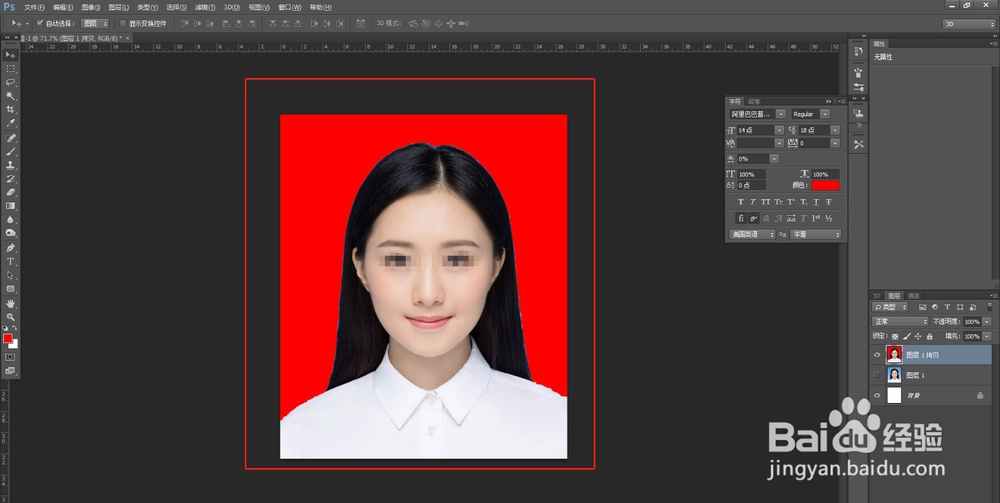The height and width of the screenshot is (503, 1000).
Task: Select the Clone Stamp tool
Action: pos(10,165)
